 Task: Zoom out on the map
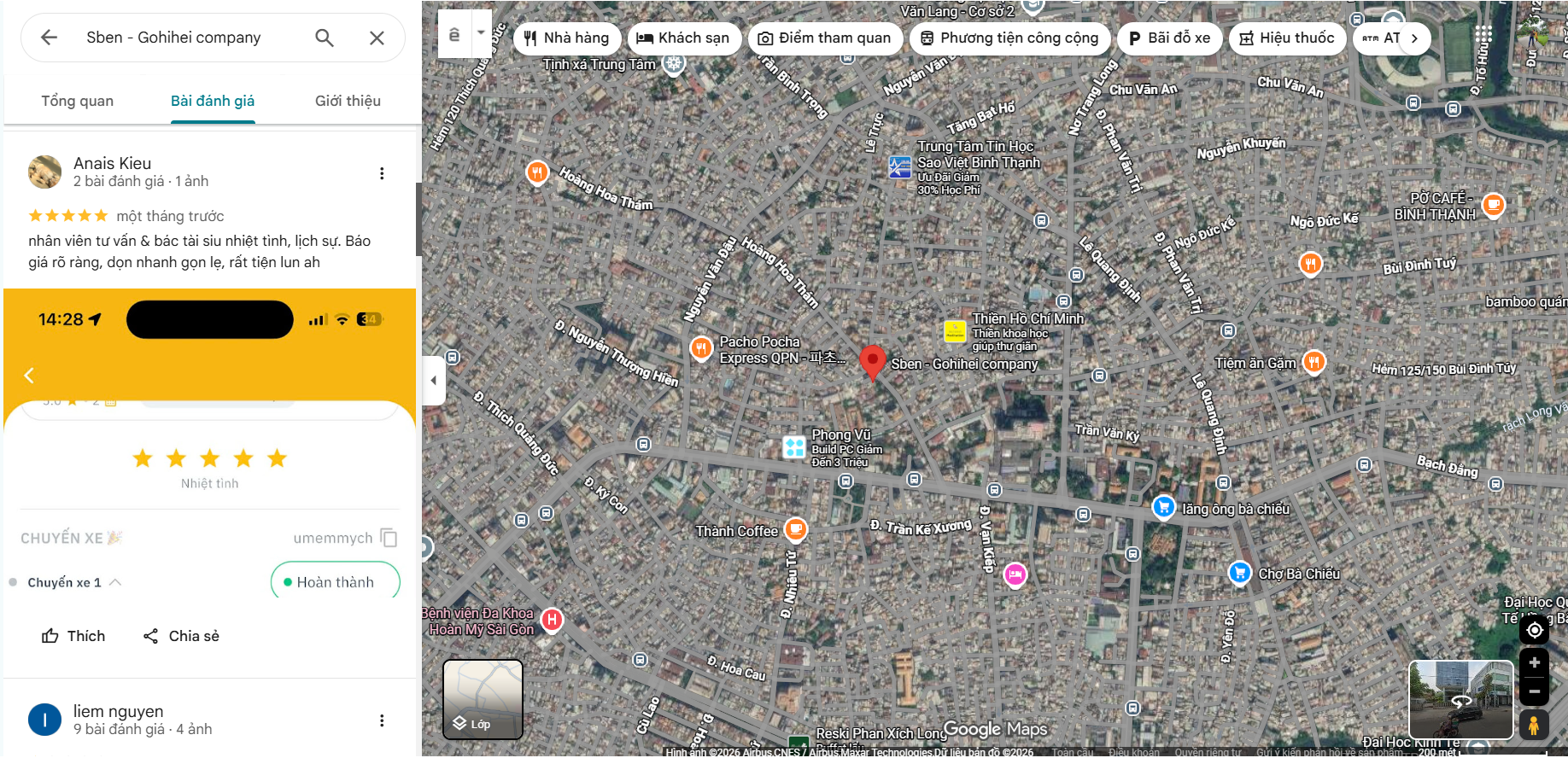[1534, 691]
